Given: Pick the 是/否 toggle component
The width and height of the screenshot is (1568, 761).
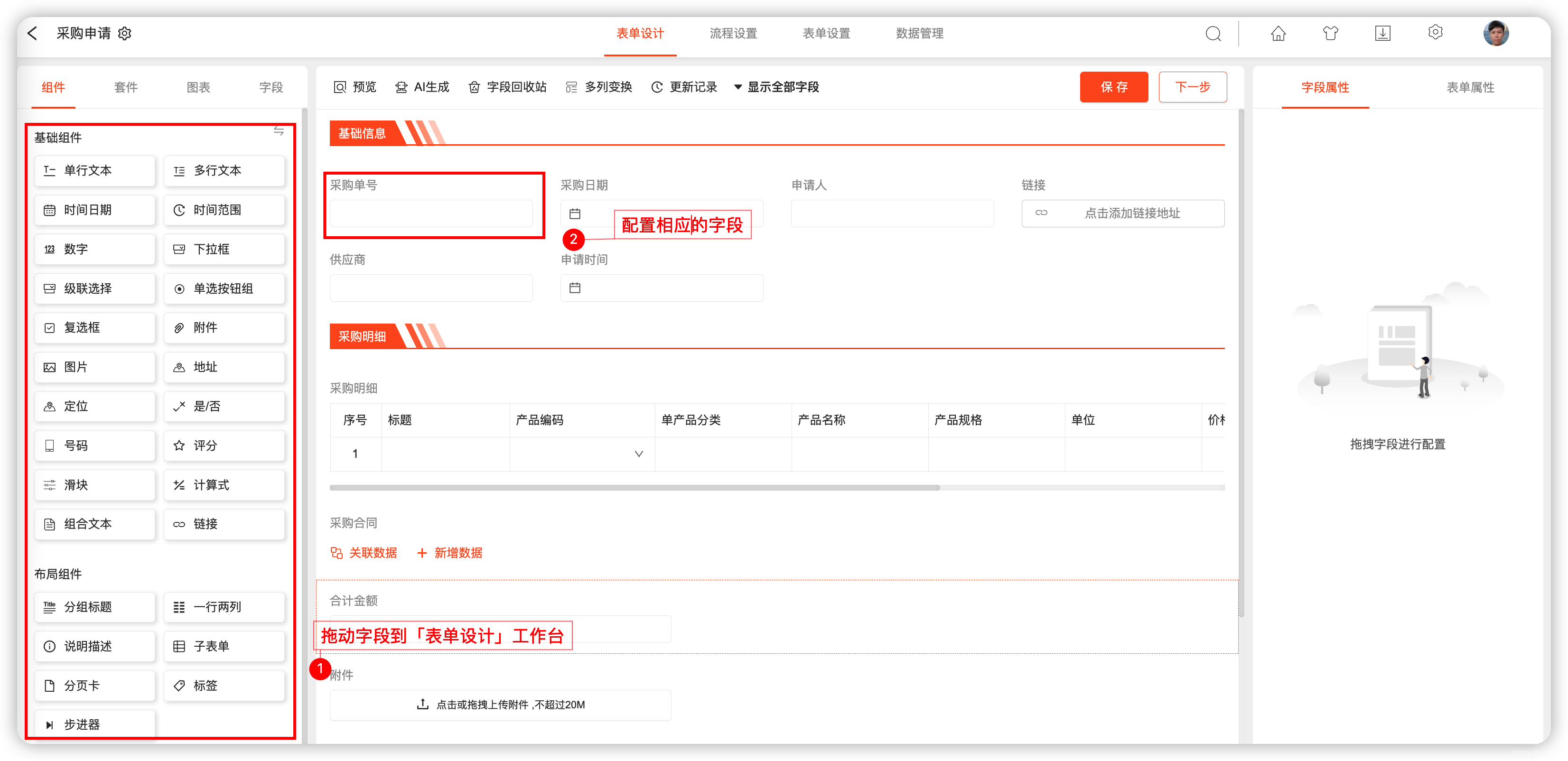Looking at the screenshot, I should click(x=224, y=406).
